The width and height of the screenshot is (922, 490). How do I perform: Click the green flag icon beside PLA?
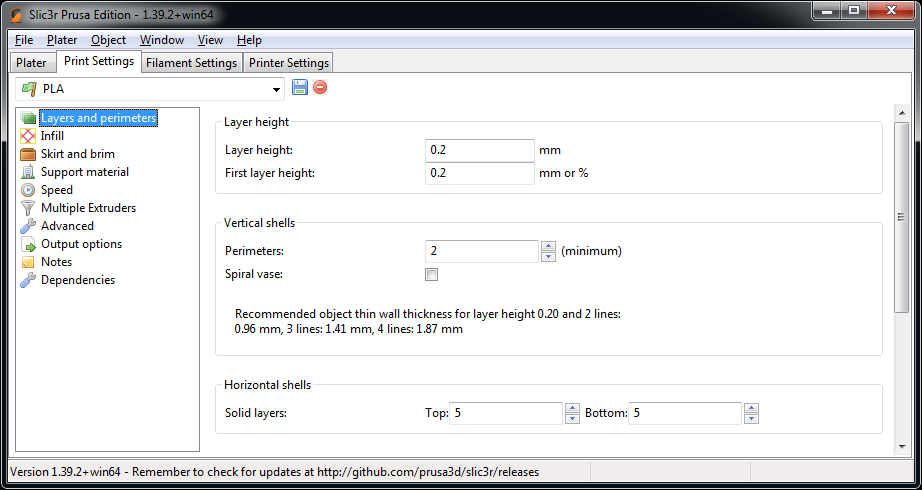pos(29,89)
